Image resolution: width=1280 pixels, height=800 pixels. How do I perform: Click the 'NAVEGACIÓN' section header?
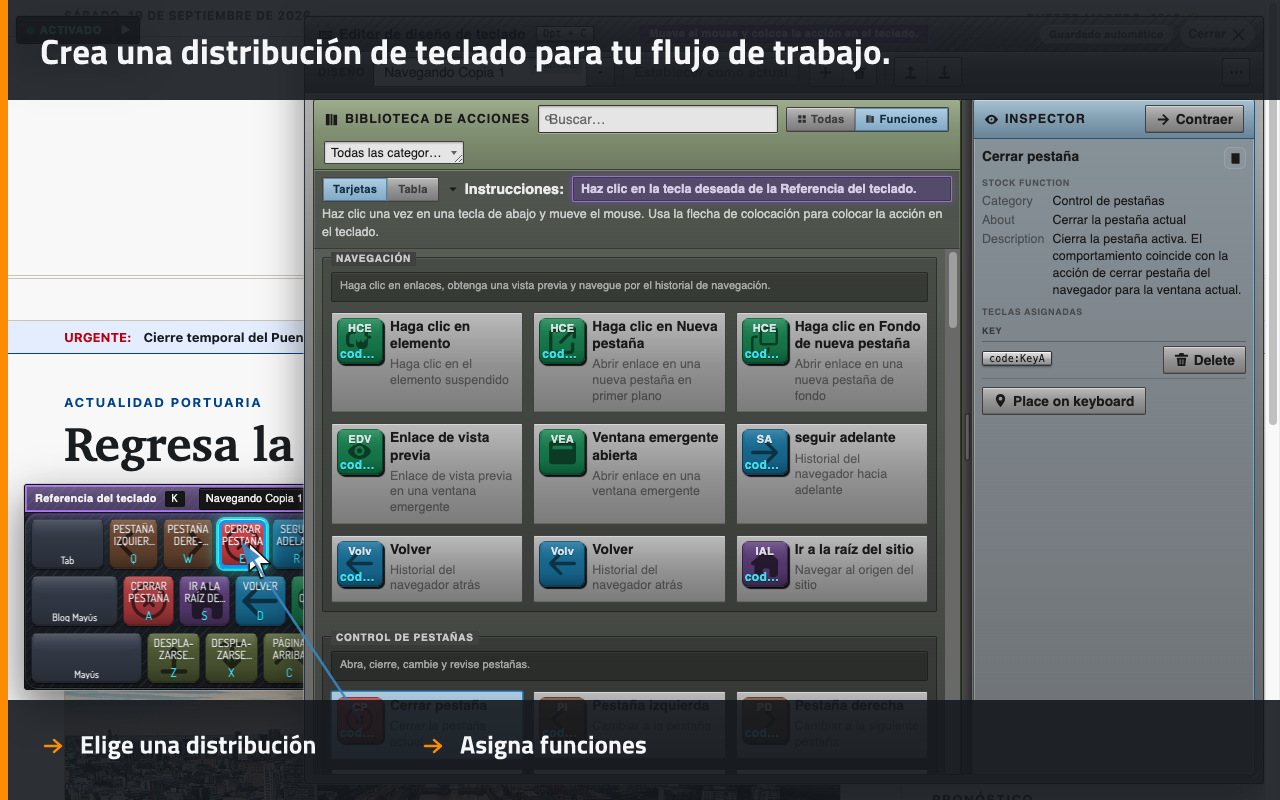[373, 258]
